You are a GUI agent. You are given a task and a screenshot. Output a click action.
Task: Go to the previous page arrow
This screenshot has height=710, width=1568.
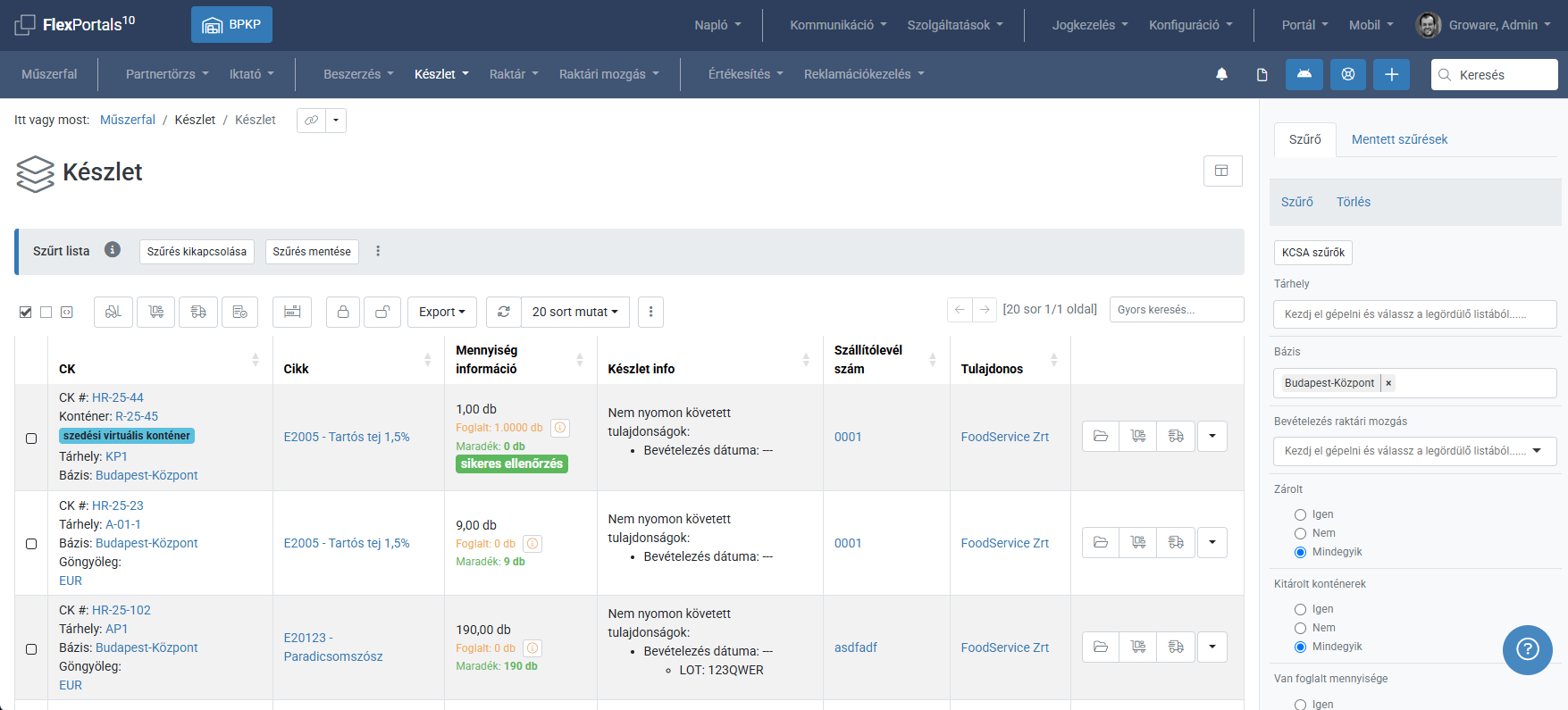point(960,309)
